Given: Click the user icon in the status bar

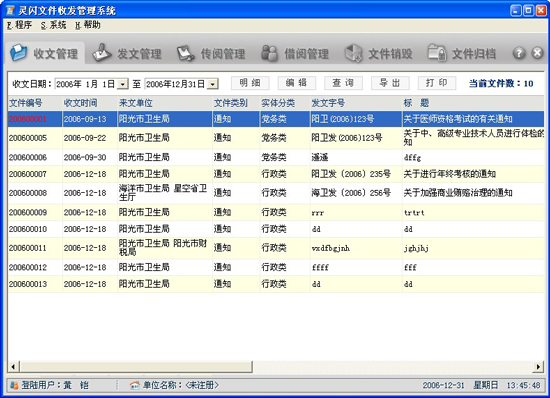Looking at the screenshot, I should pyautogui.click(x=14, y=385).
